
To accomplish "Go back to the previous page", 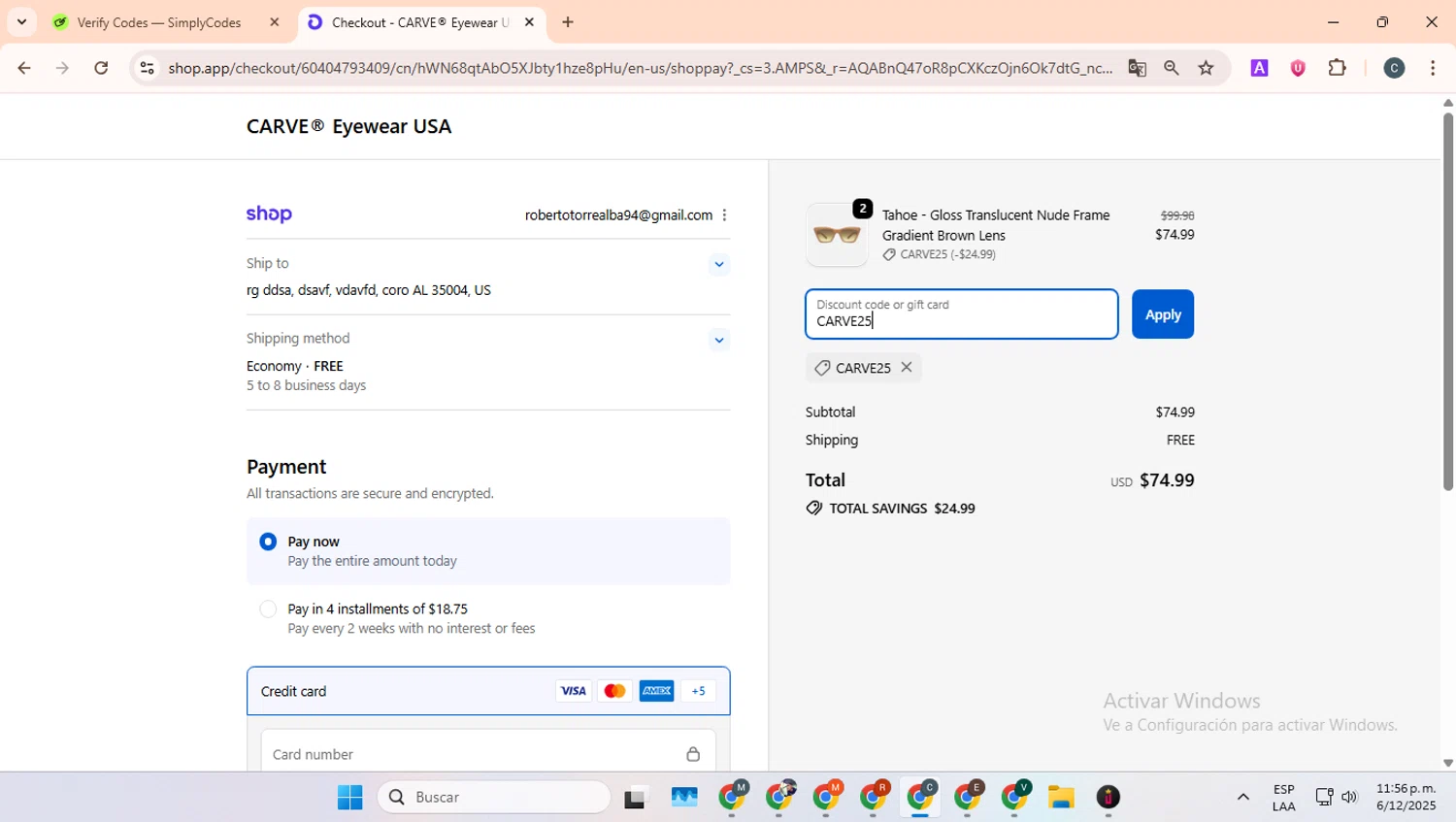I will (x=24, y=68).
